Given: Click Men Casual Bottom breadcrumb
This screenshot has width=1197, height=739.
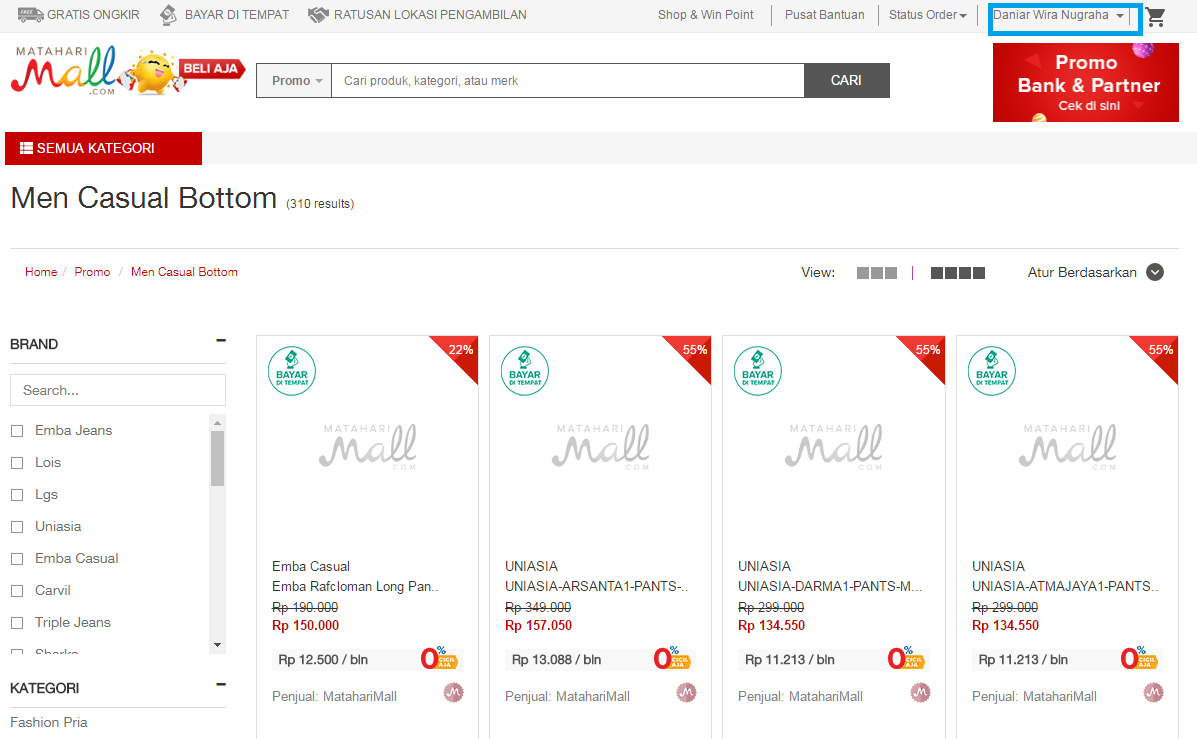Looking at the screenshot, I should (184, 272).
